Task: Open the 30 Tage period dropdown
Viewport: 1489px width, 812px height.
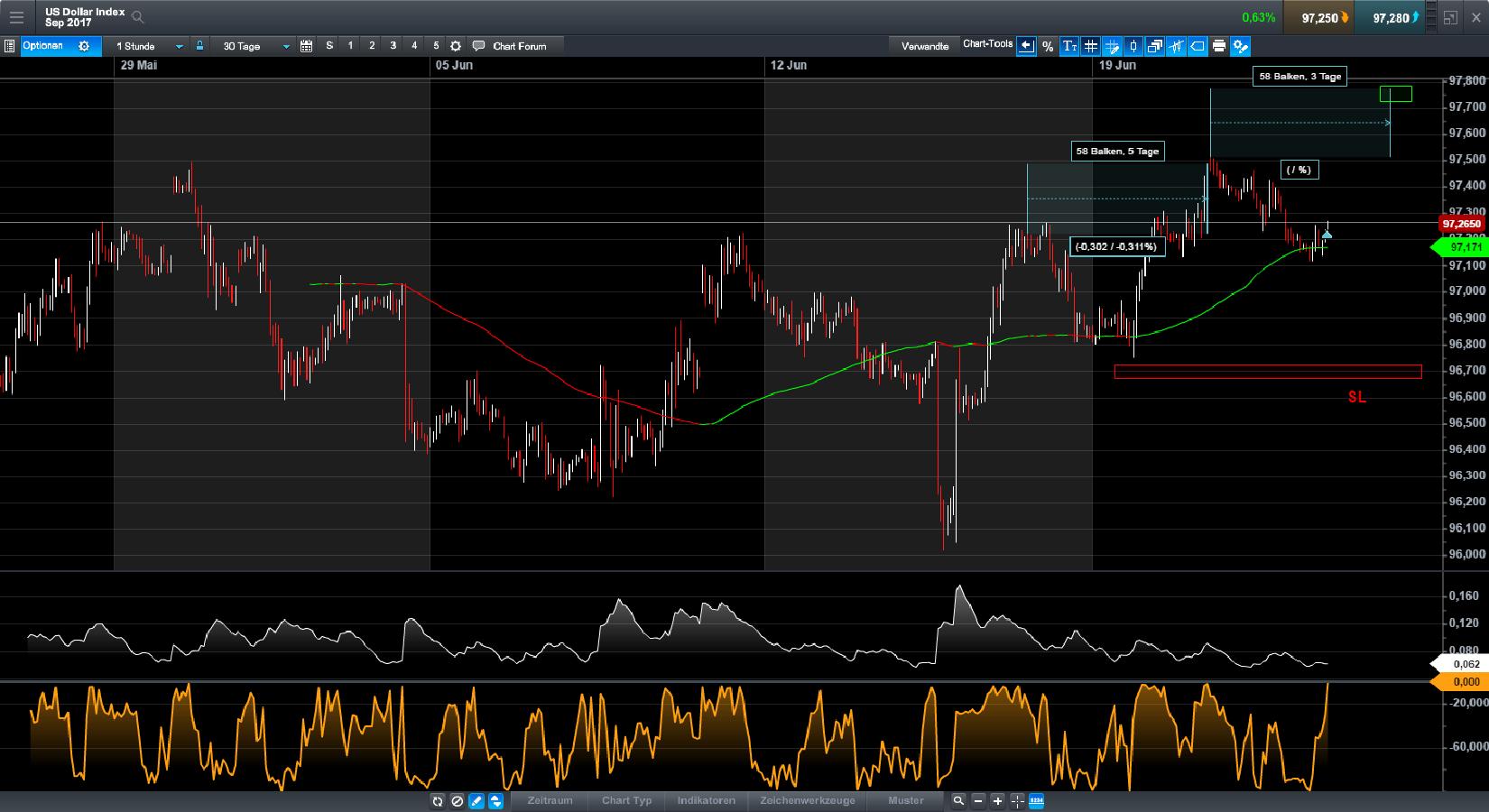Action: point(253,45)
